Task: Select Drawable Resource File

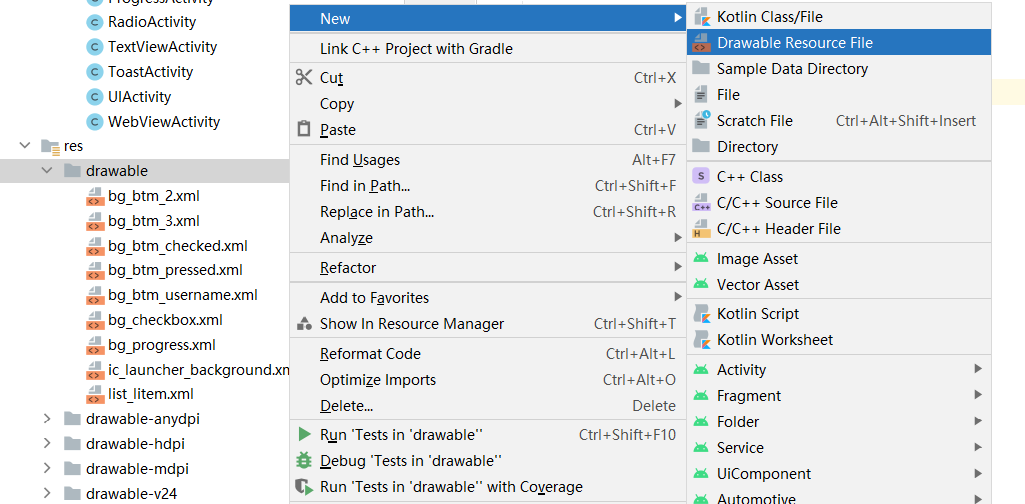Action: click(794, 43)
